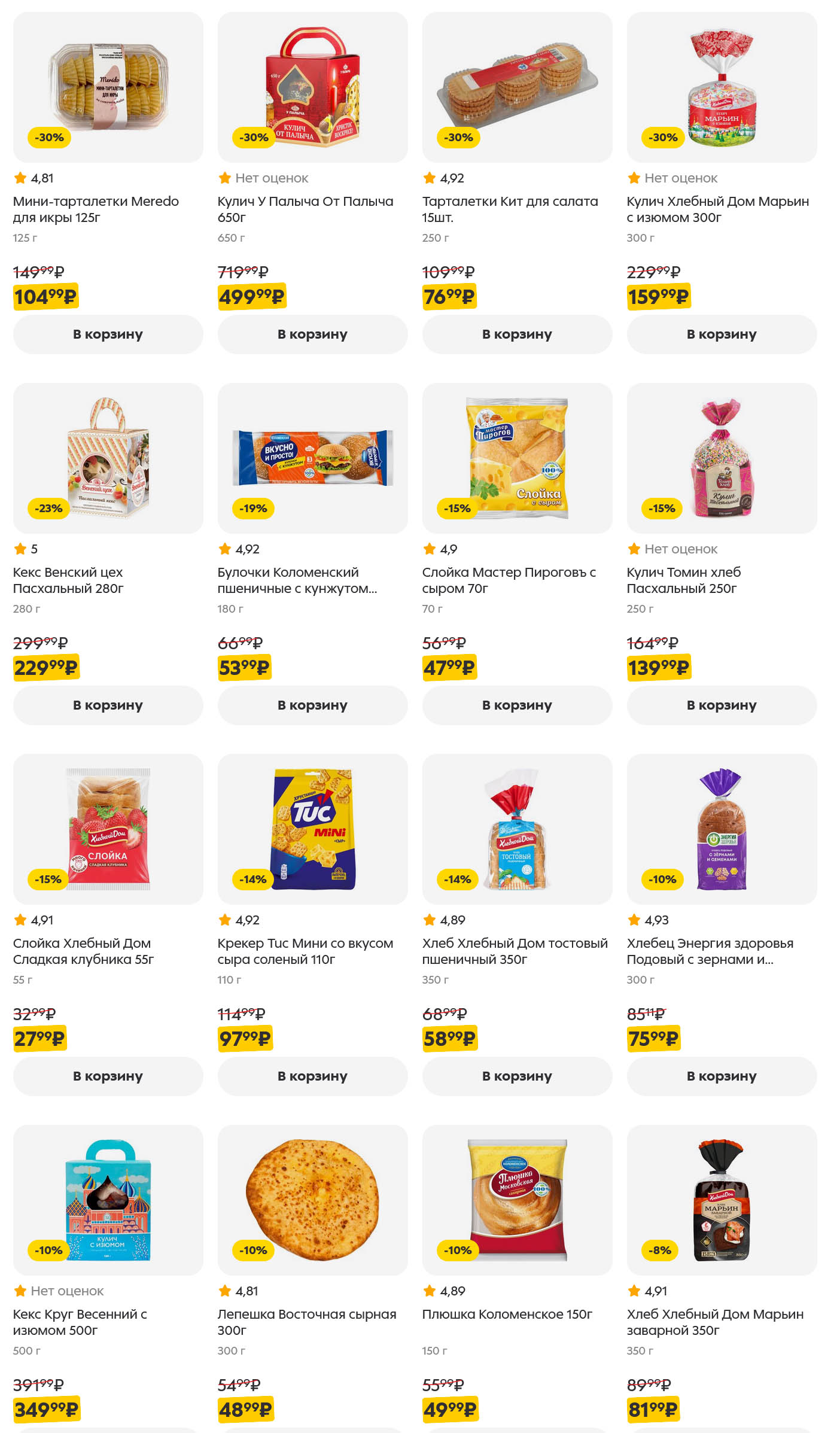Add Кулич Хлебный Дом Марьин to cart
This screenshot has width=840, height=1433.
tap(722, 334)
